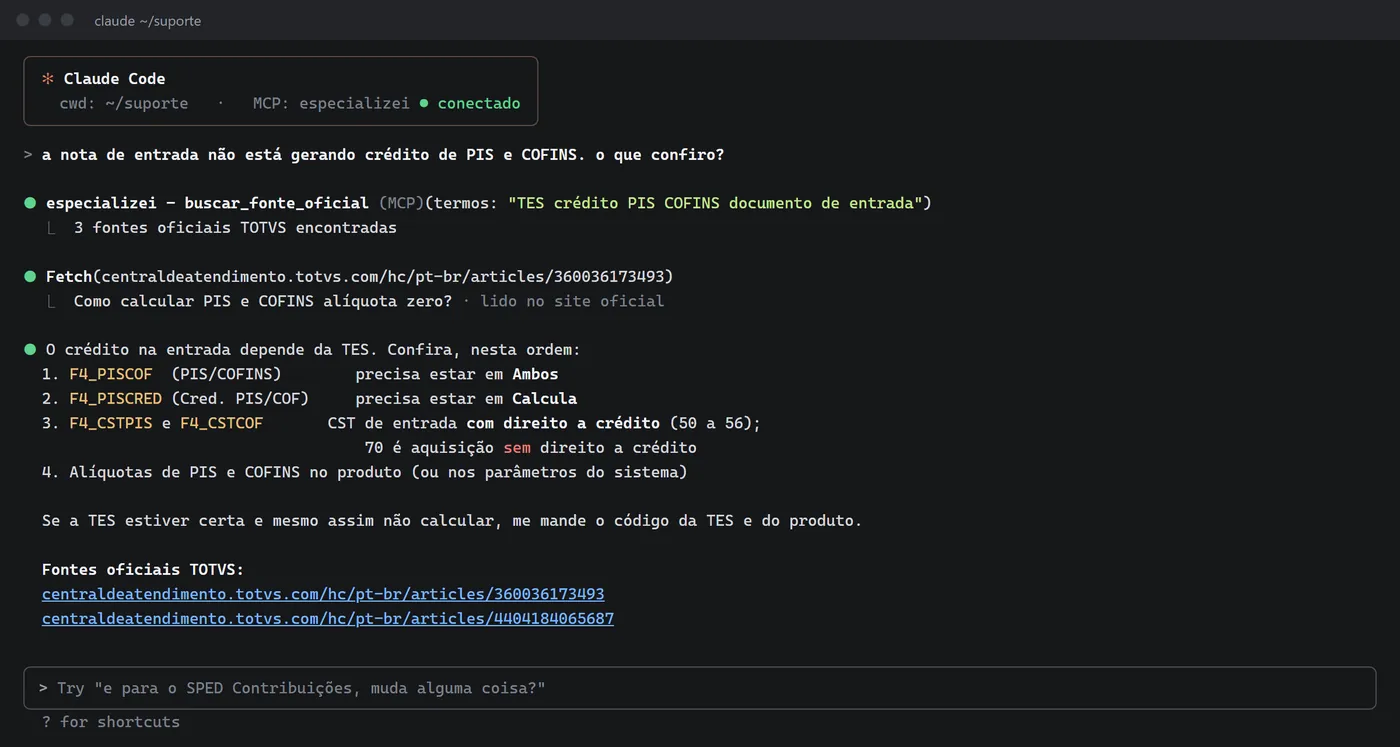The image size is (1400, 747).
Task: Click the F4_PISCOF field name
Action: (111, 374)
